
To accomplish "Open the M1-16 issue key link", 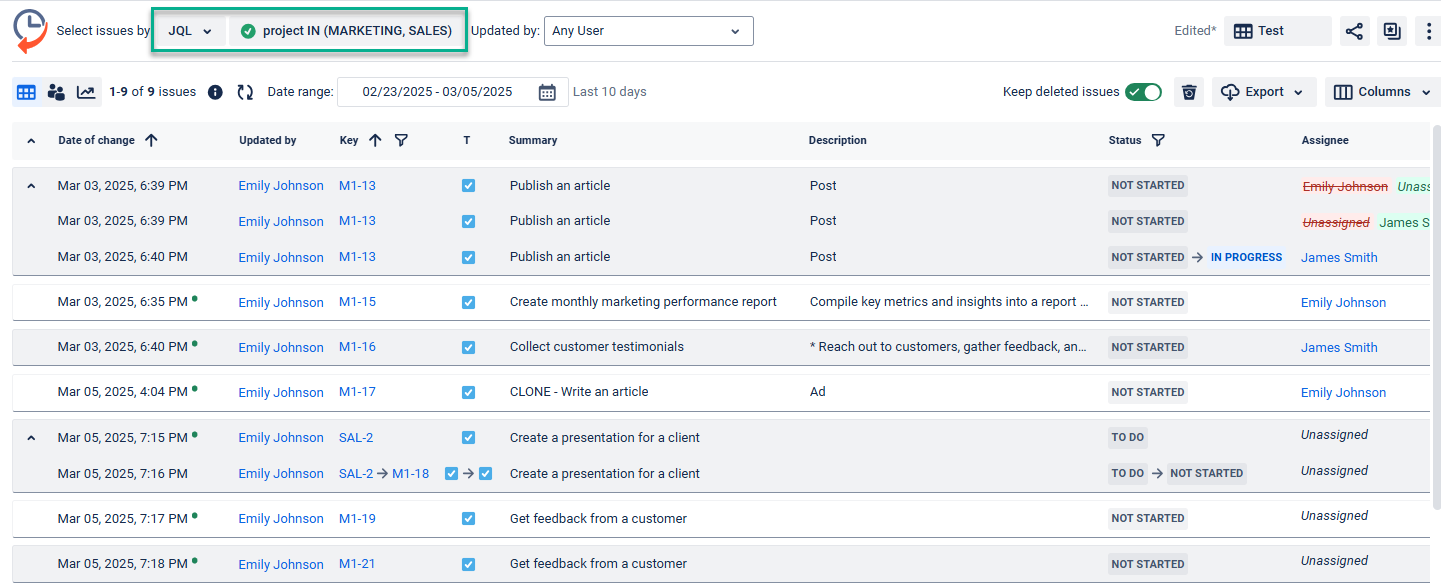I will click(357, 347).
